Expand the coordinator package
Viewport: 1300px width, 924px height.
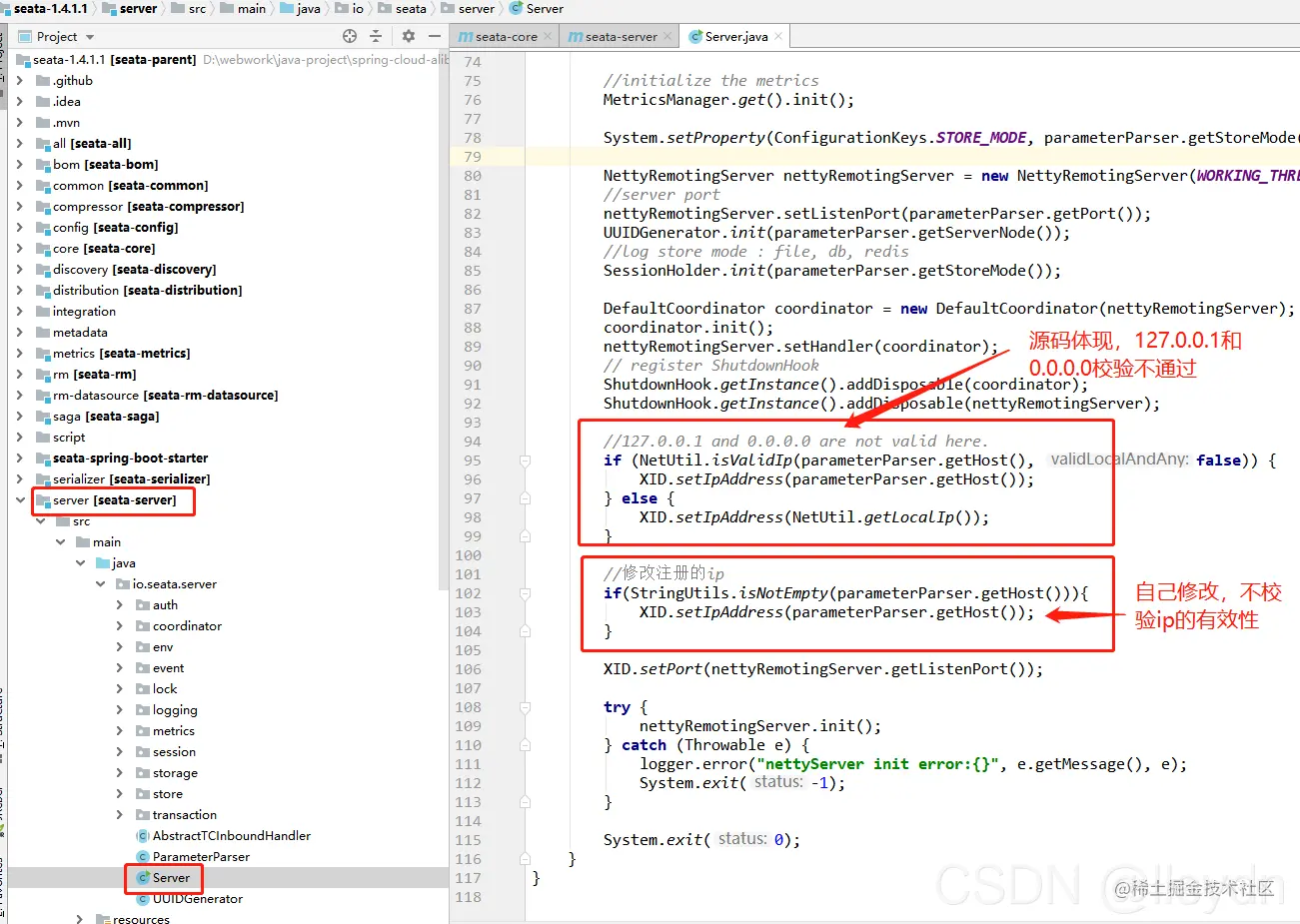[x=120, y=626]
